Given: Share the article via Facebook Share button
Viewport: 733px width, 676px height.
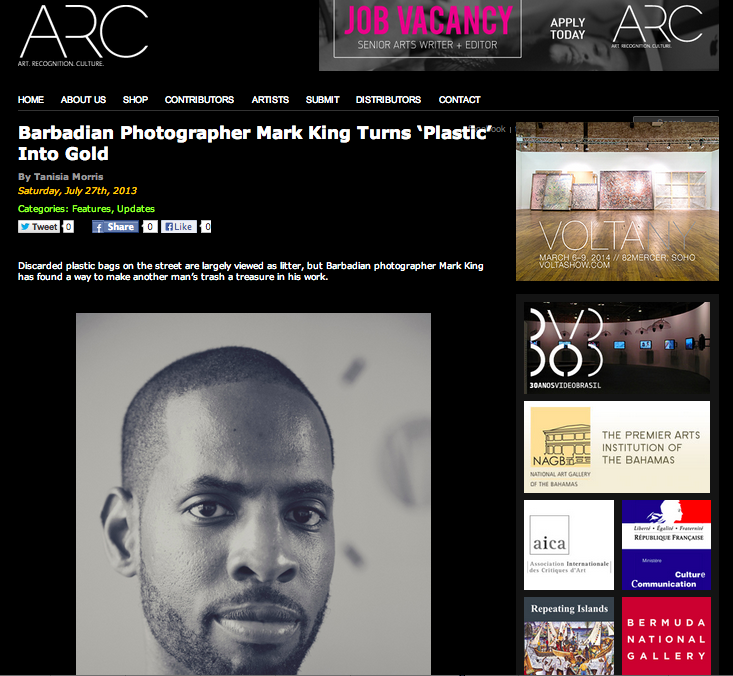Looking at the screenshot, I should (x=115, y=227).
